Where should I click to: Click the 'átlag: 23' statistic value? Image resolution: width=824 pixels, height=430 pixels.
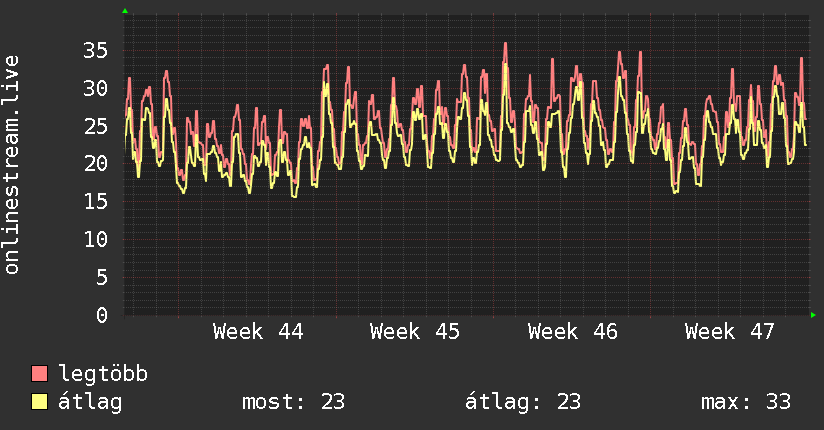click(523, 402)
